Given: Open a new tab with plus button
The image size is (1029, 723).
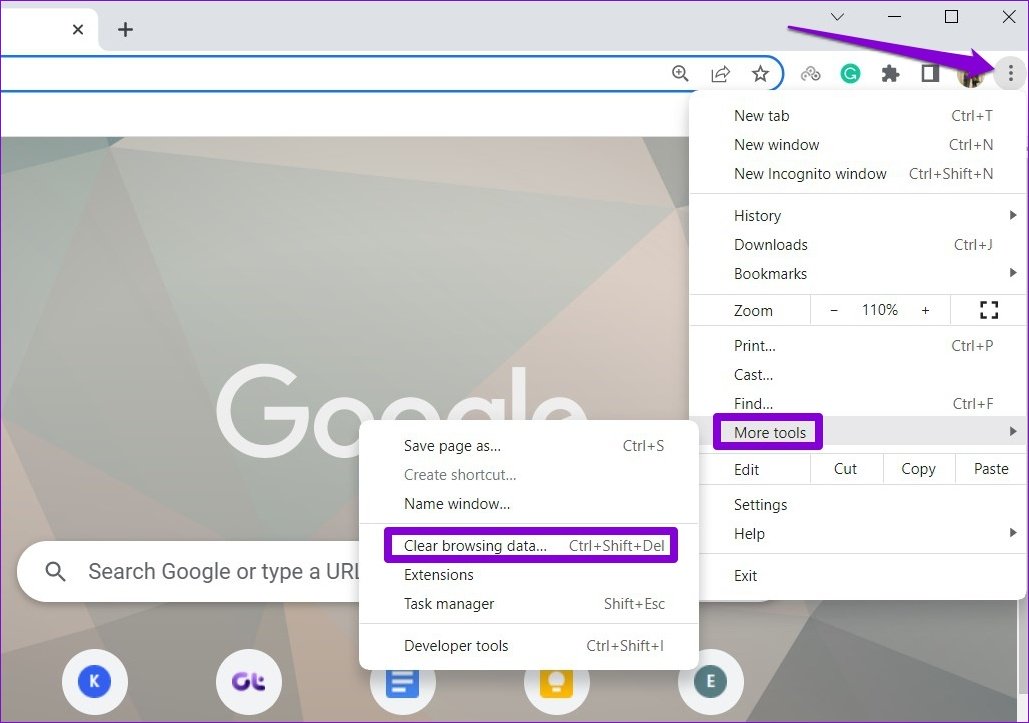Looking at the screenshot, I should [x=125, y=30].
